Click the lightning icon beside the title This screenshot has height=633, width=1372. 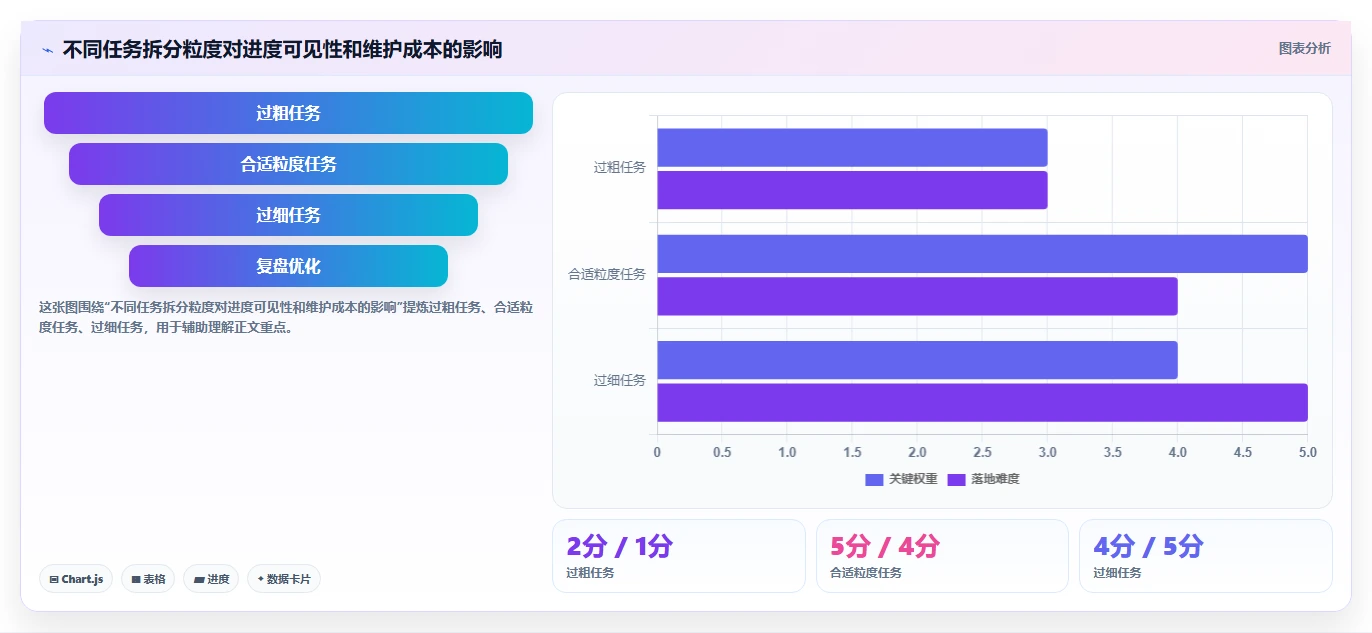(47, 50)
